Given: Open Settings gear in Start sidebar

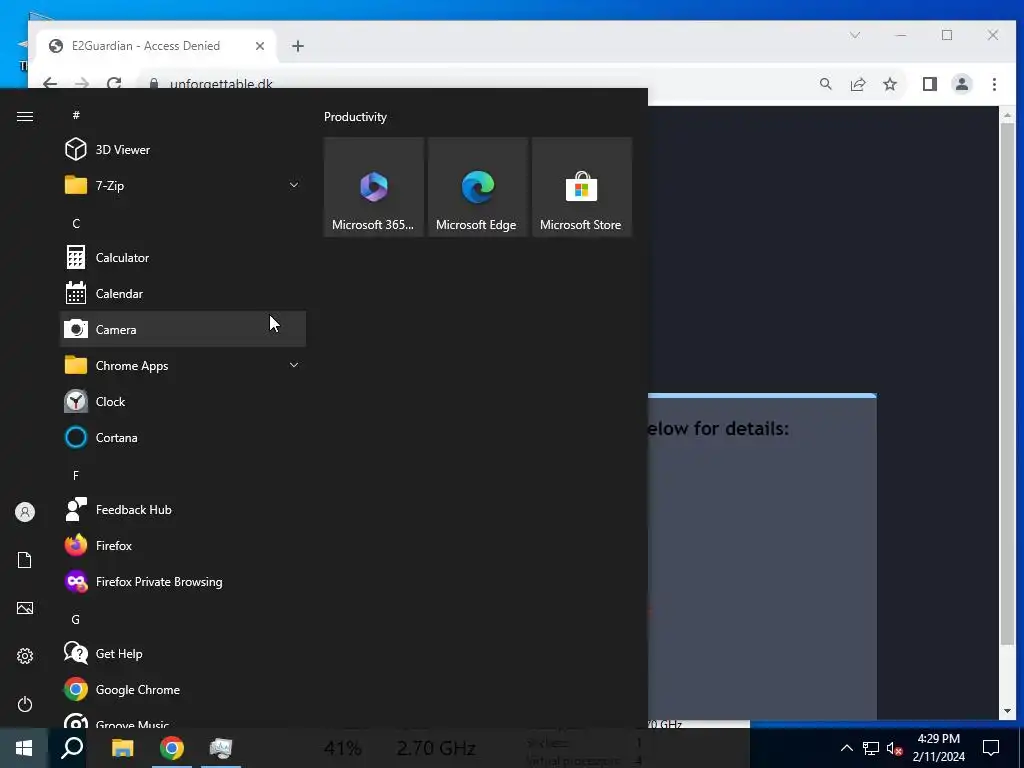Looking at the screenshot, I should pyautogui.click(x=25, y=656).
